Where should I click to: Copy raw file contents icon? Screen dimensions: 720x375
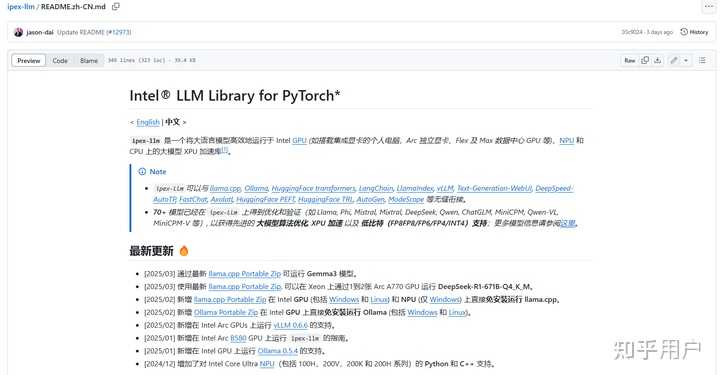coord(645,60)
